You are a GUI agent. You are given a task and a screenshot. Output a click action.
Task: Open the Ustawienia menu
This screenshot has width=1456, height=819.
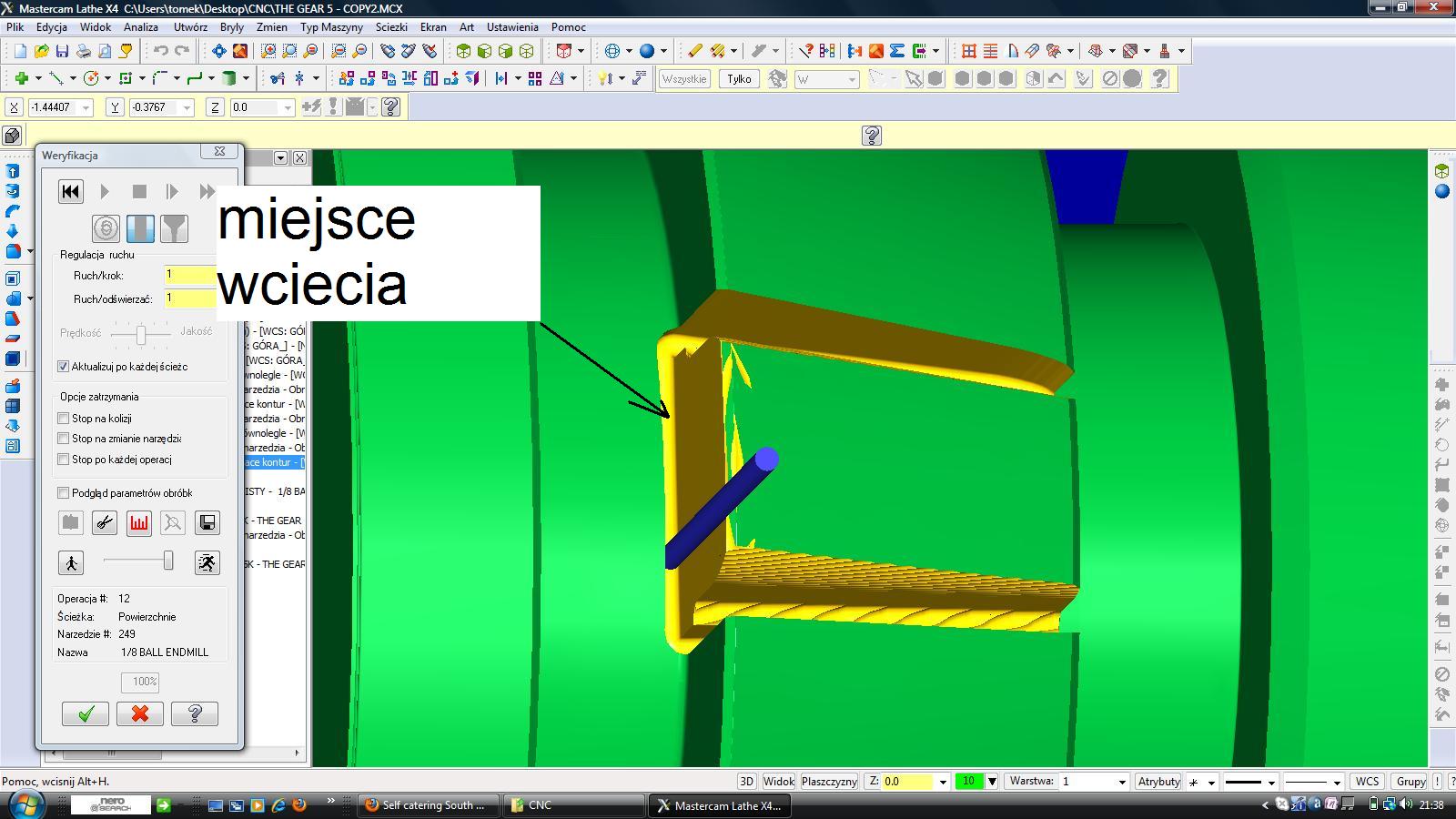pos(512,27)
